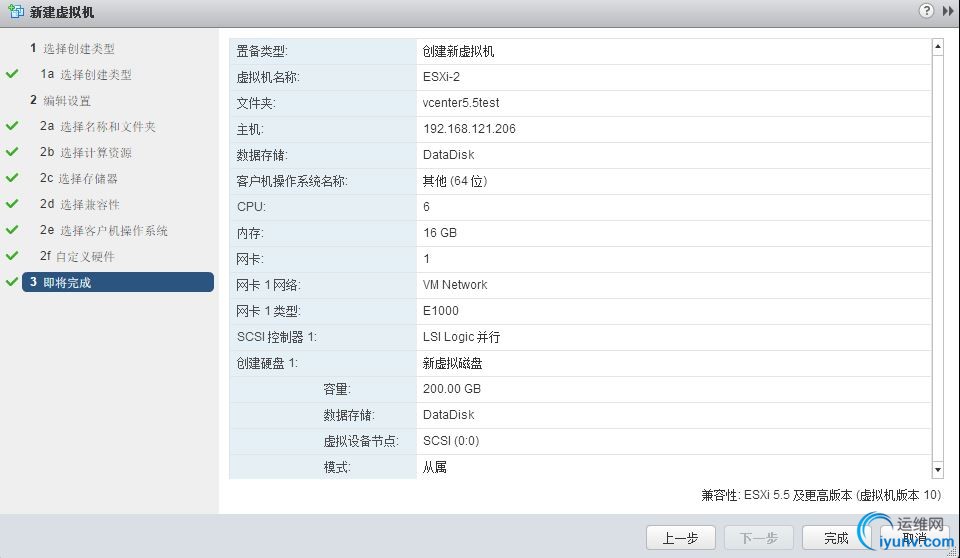Image resolution: width=960 pixels, height=558 pixels.
Task: Click the compatibility text ESXi 5.5 及更高版本
Action: (x=798, y=495)
